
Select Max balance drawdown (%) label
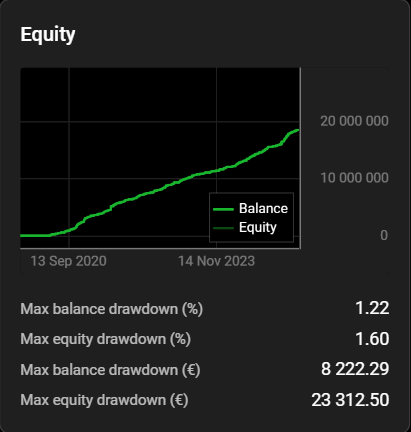pyautogui.click(x=112, y=309)
